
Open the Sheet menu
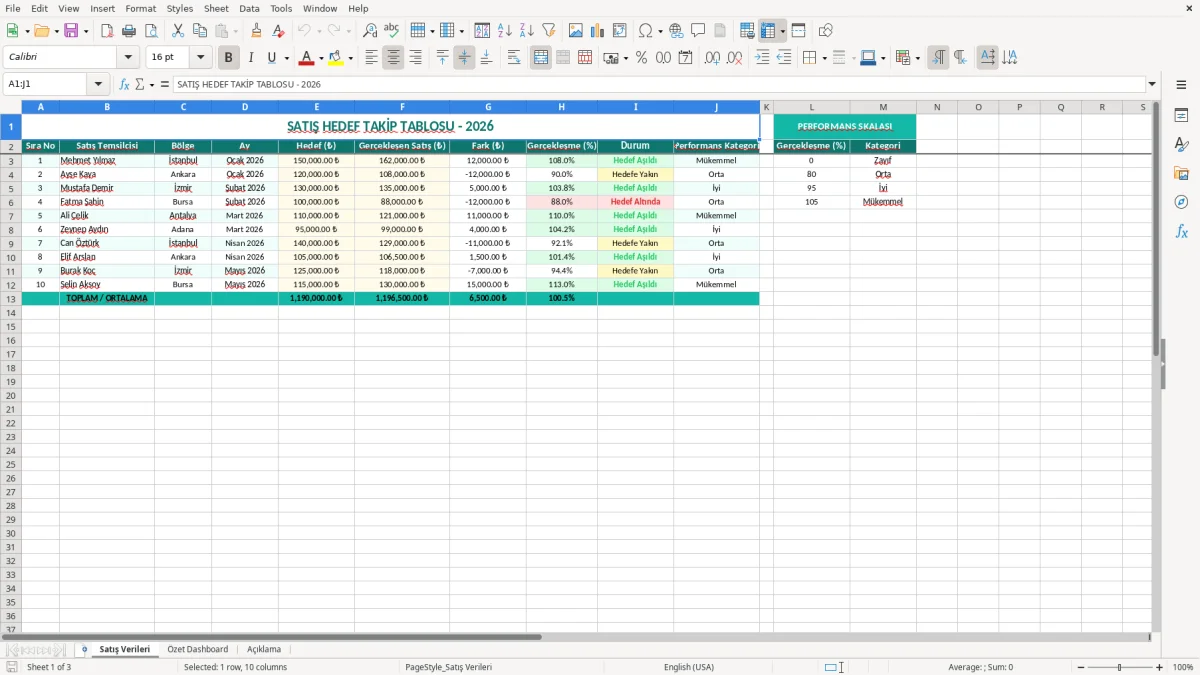click(x=216, y=8)
